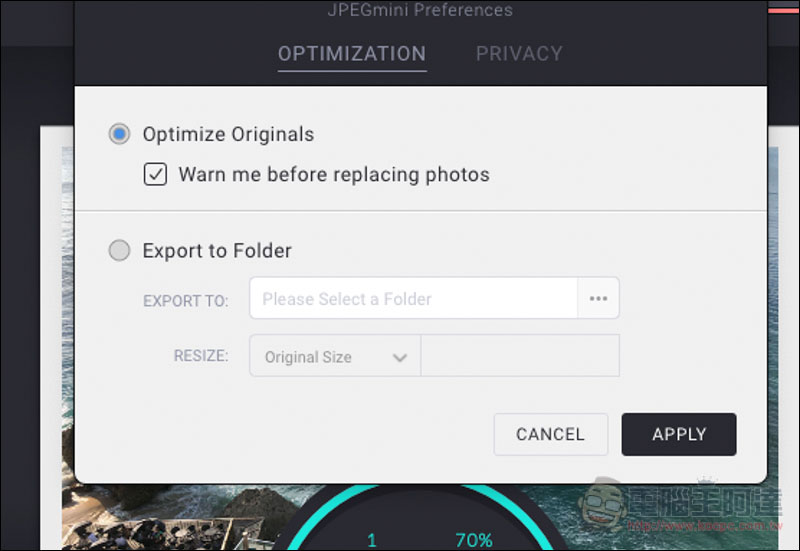Viewport: 800px width, 551px height.
Task: Click the Please Select a Folder field
Action: tap(413, 298)
